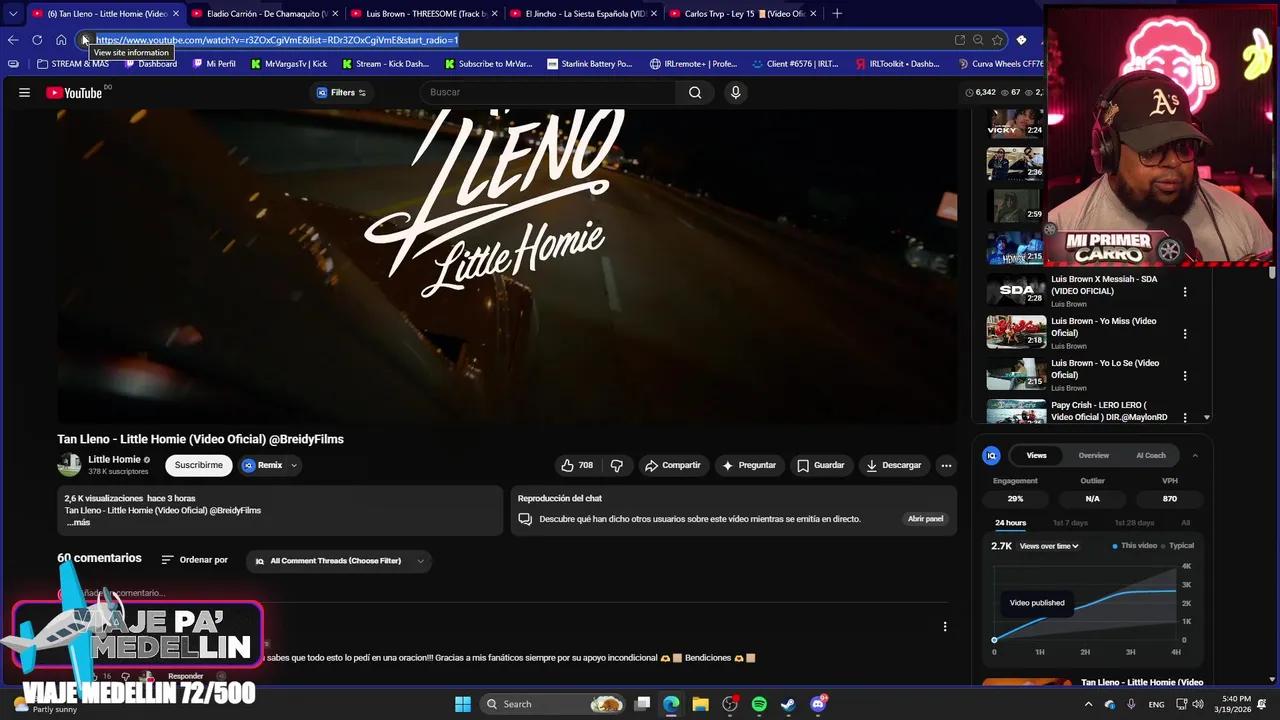The height and width of the screenshot is (720, 1280).
Task: Open the Views over time dropdown
Action: pos(1049,546)
